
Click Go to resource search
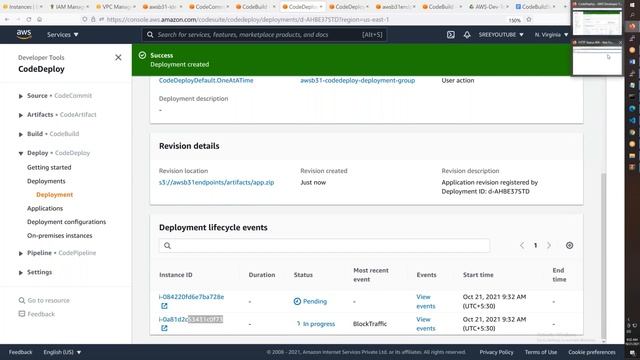click(x=44, y=300)
